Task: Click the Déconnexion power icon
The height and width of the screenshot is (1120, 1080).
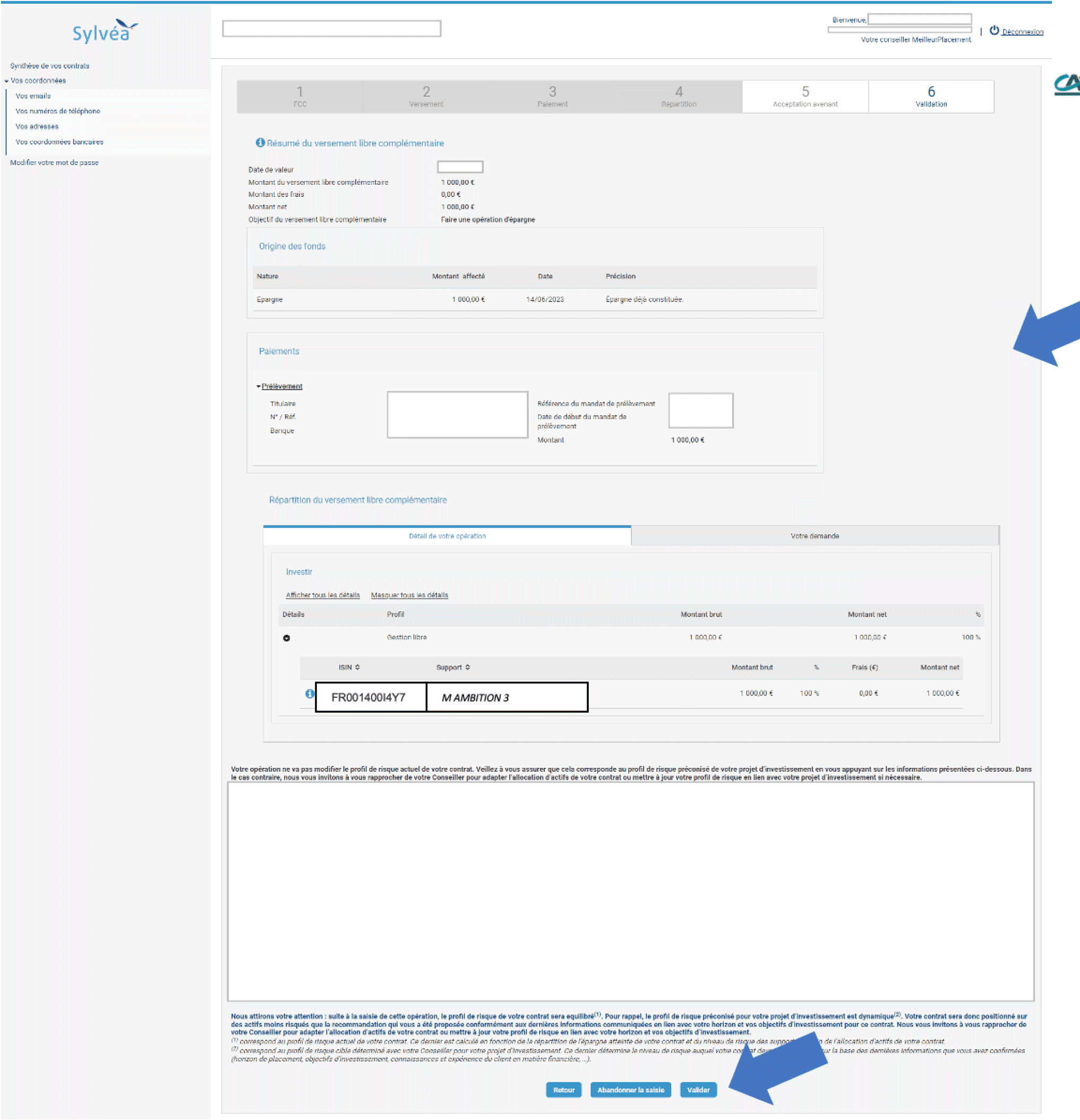Action: 993,31
